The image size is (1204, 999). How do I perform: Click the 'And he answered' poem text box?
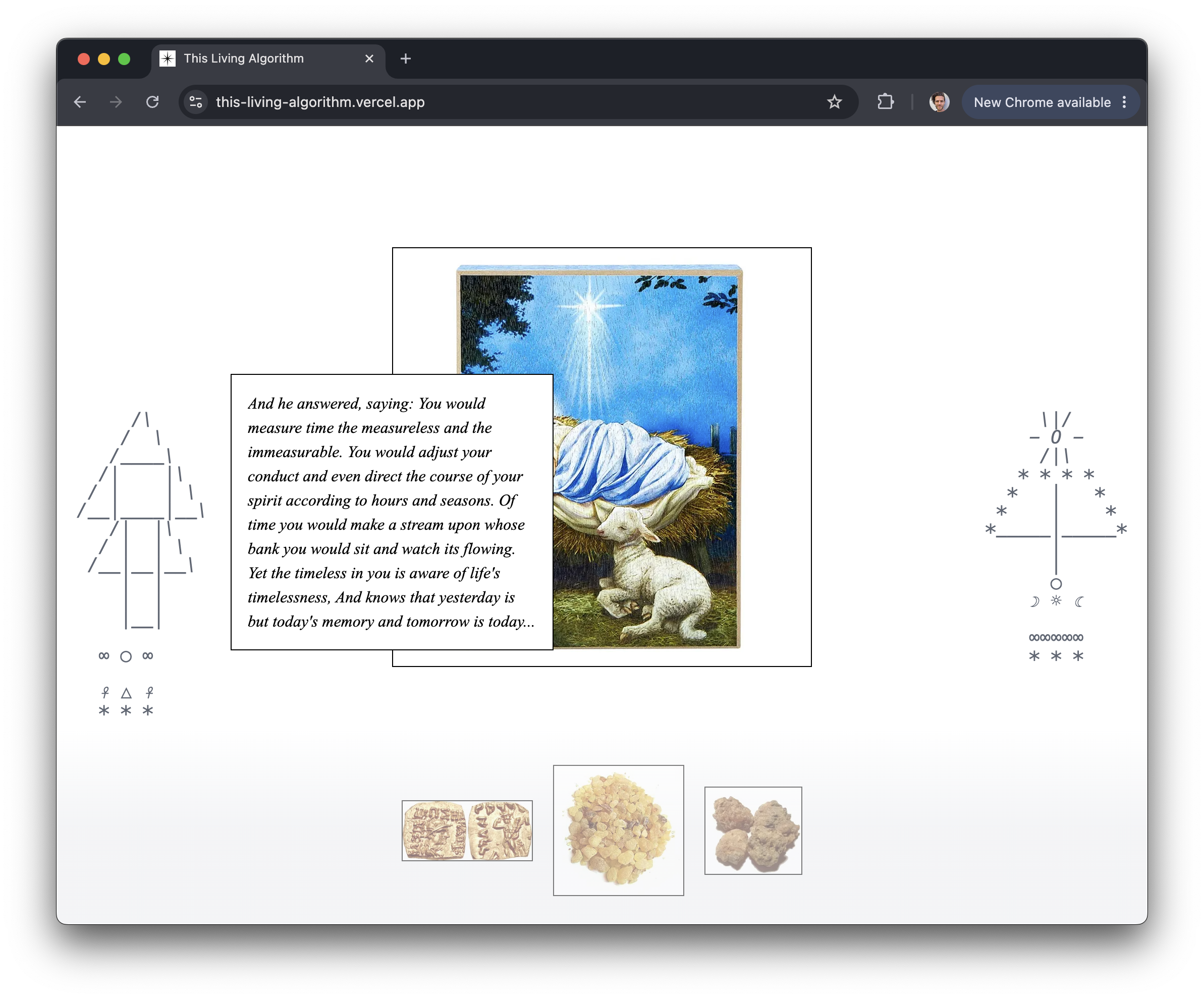point(392,512)
